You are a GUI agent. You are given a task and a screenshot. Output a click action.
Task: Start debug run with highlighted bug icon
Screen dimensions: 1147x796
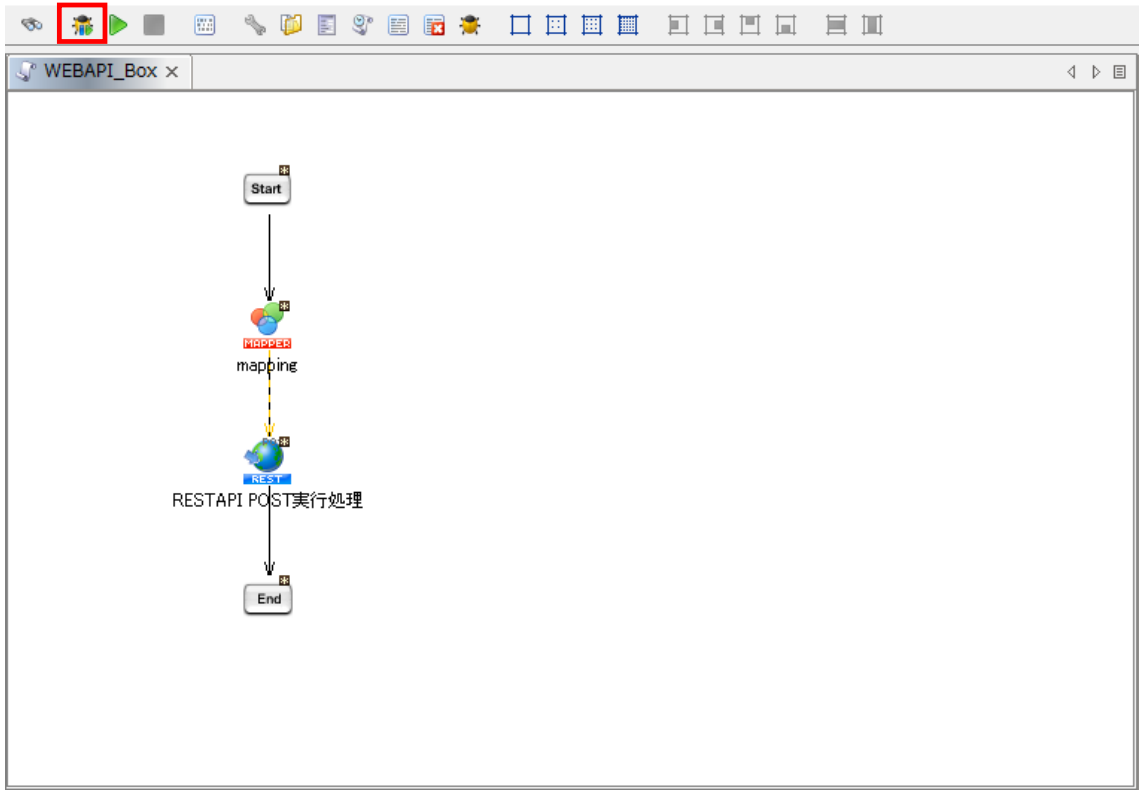[82, 26]
